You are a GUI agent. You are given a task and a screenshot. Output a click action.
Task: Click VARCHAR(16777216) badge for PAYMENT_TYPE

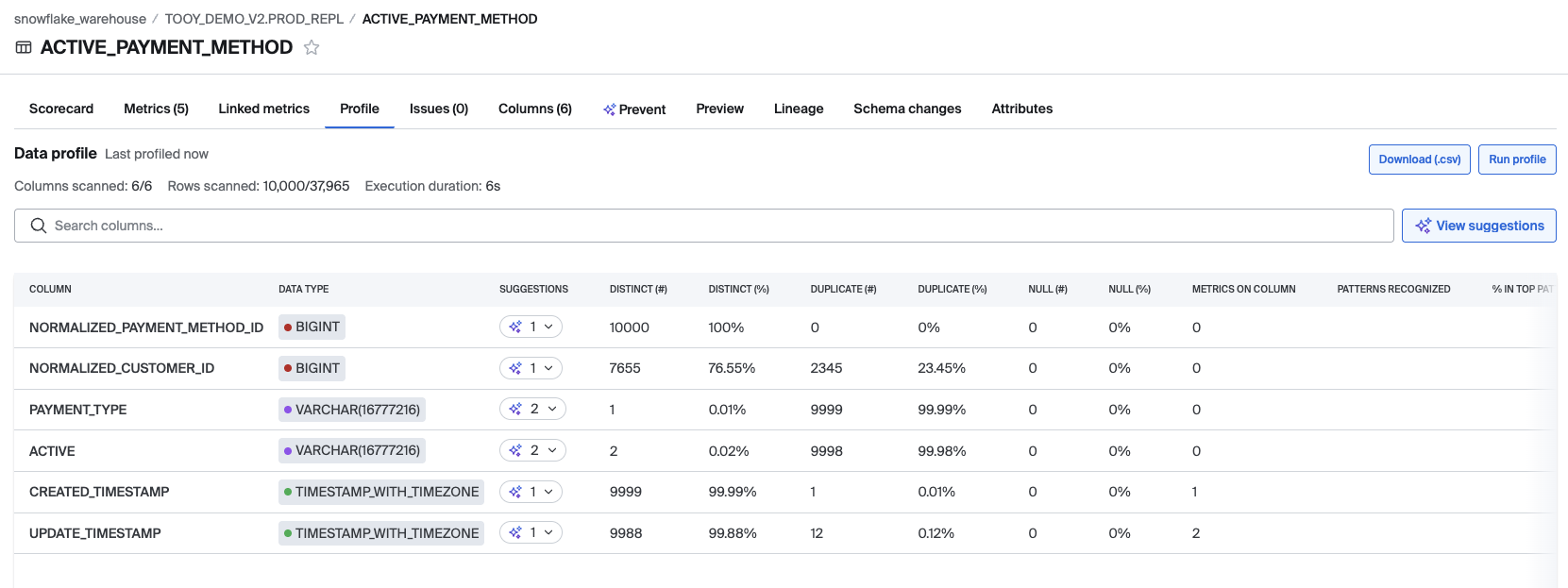click(352, 410)
